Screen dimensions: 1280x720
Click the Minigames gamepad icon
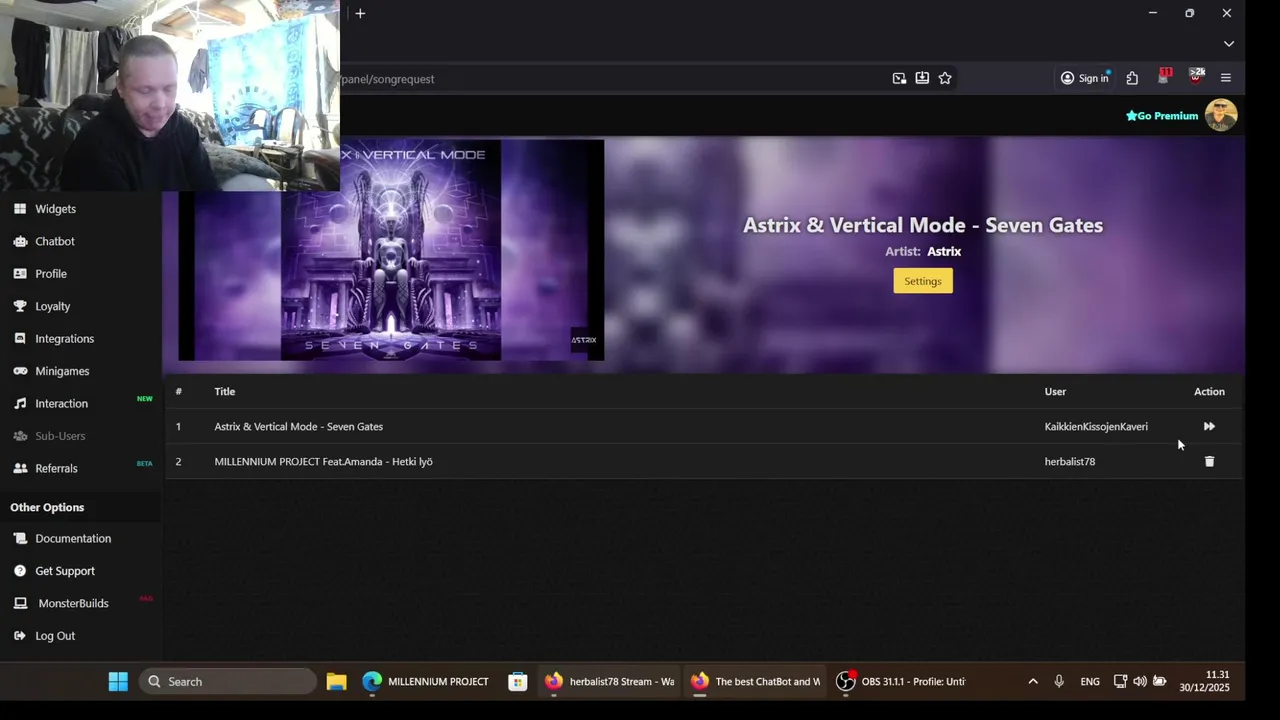pos(20,371)
